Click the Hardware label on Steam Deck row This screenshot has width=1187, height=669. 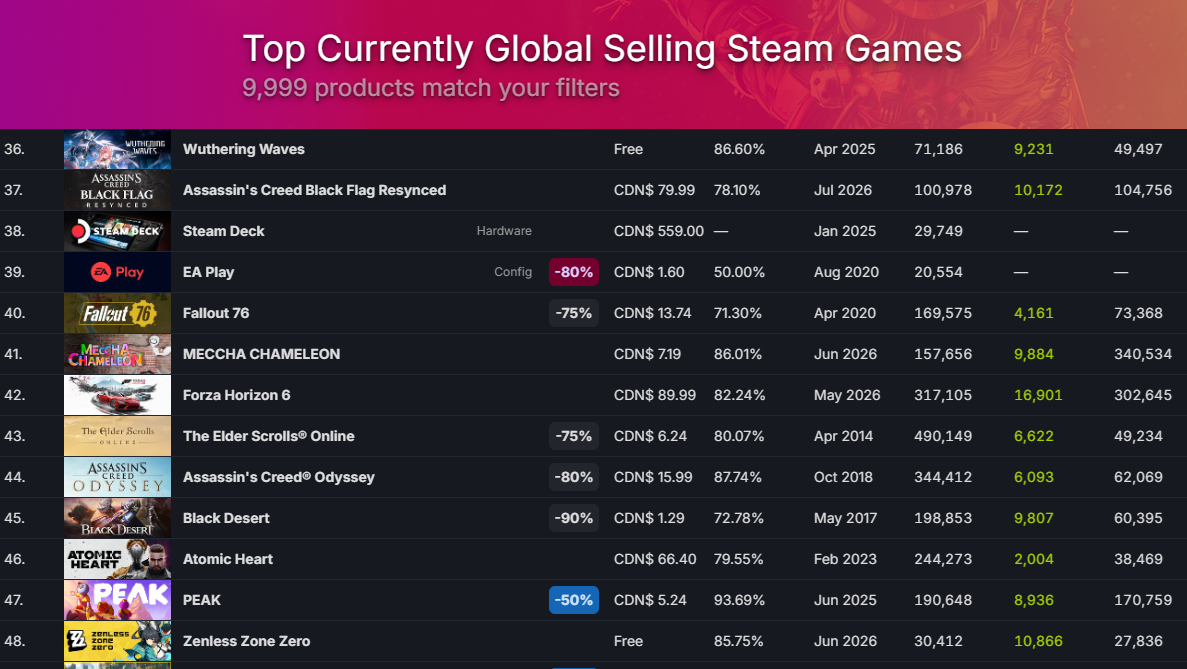504,231
